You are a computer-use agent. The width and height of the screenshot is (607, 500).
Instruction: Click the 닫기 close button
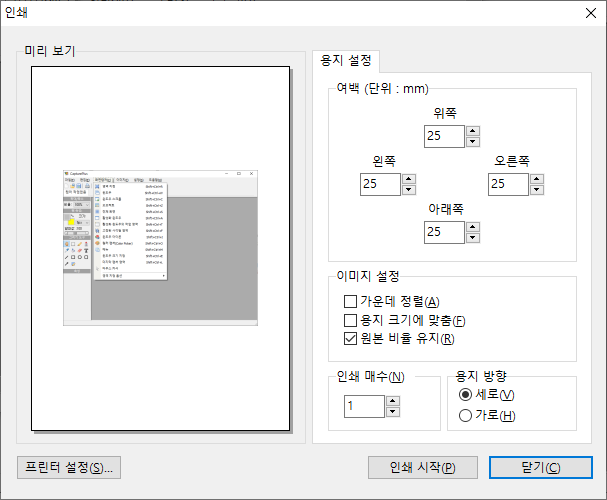(x=540, y=468)
